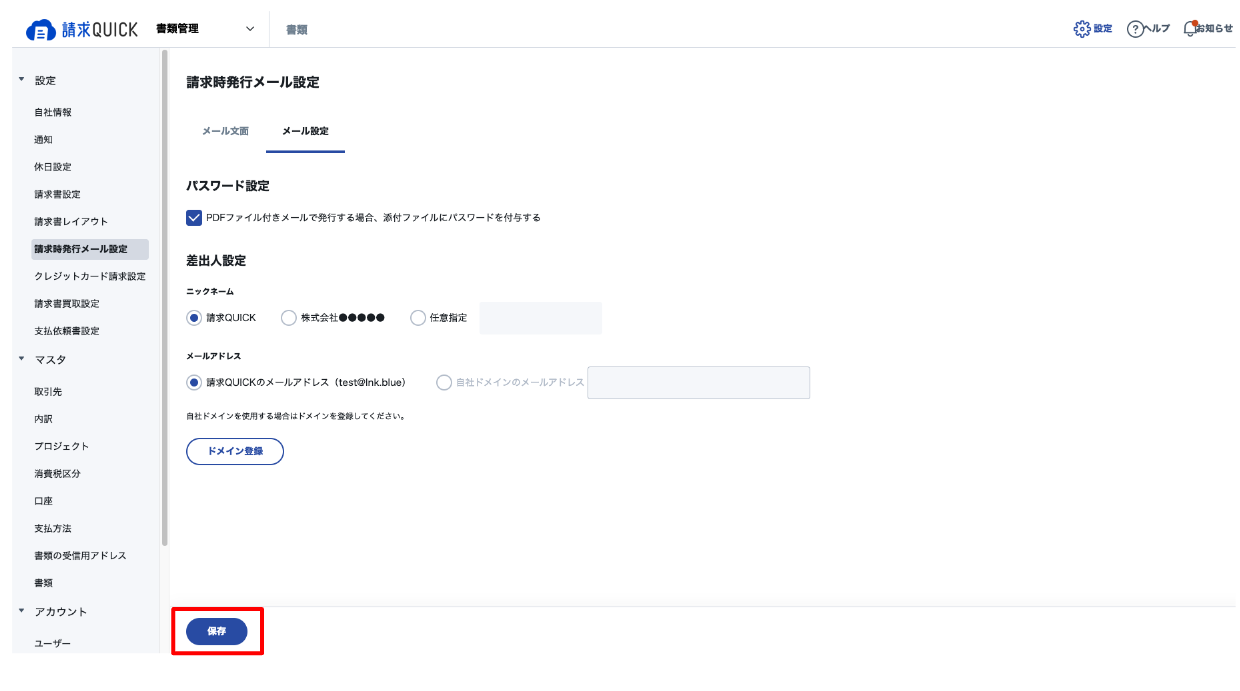1240x691 pixels.
Task: Open the 書類管理 dropdown
Action: pos(206,29)
